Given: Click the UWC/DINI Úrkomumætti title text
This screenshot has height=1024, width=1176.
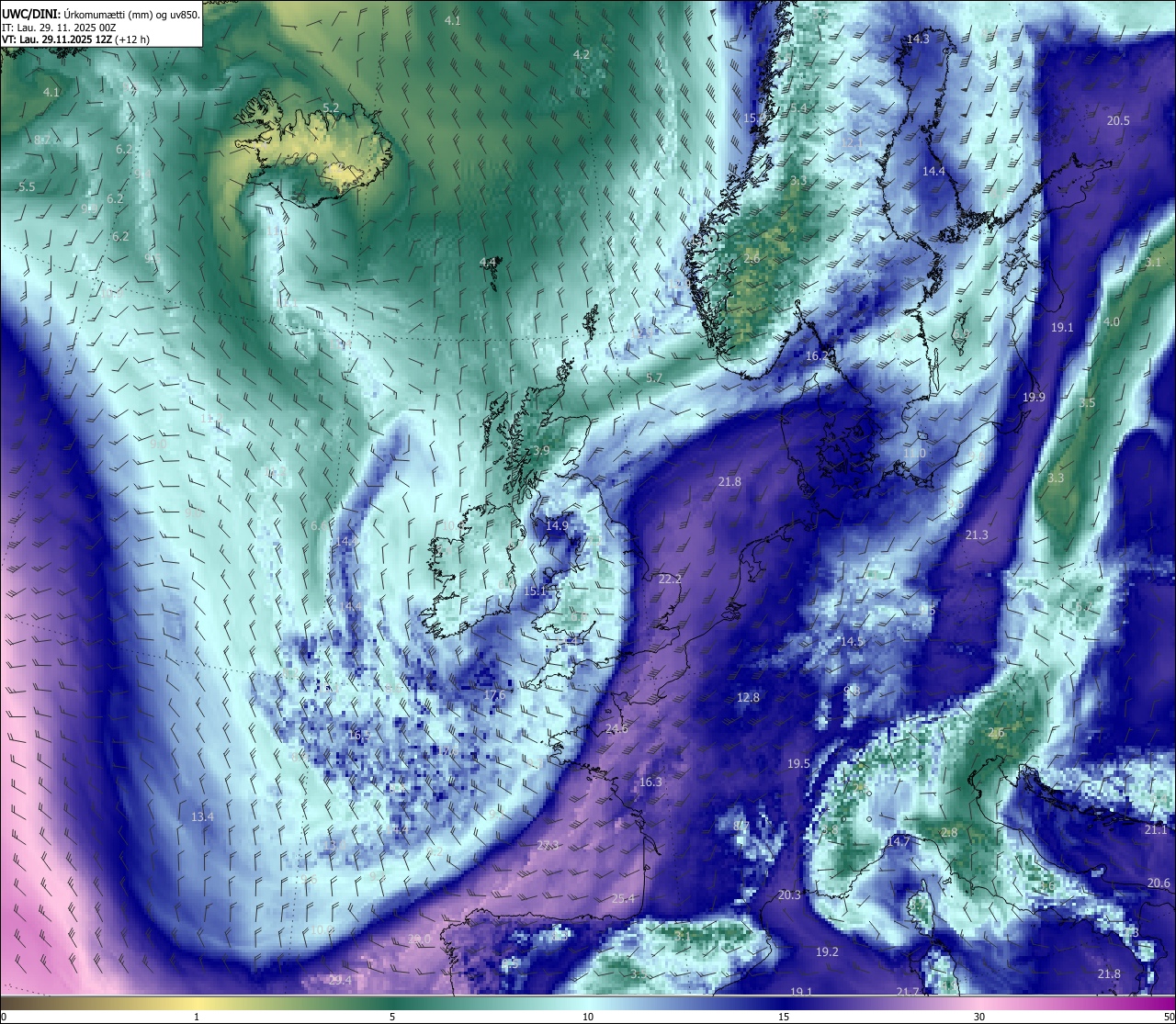Looking at the screenshot, I should pos(101,14).
